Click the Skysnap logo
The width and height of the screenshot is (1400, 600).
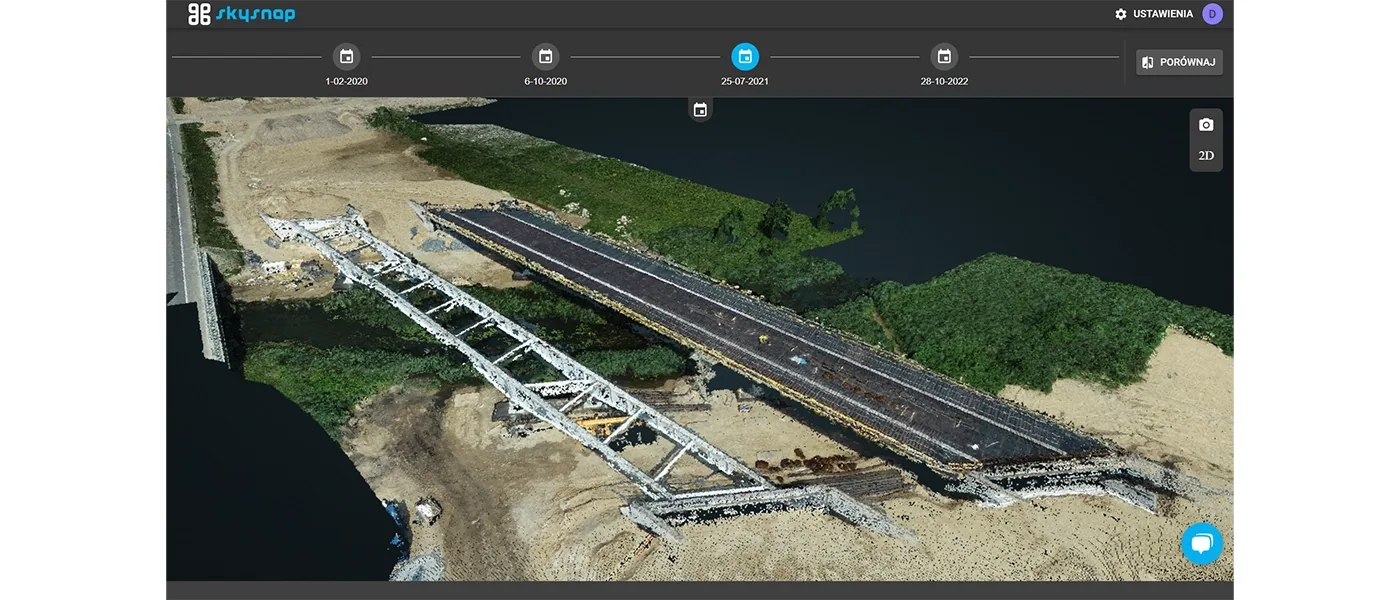click(x=241, y=14)
